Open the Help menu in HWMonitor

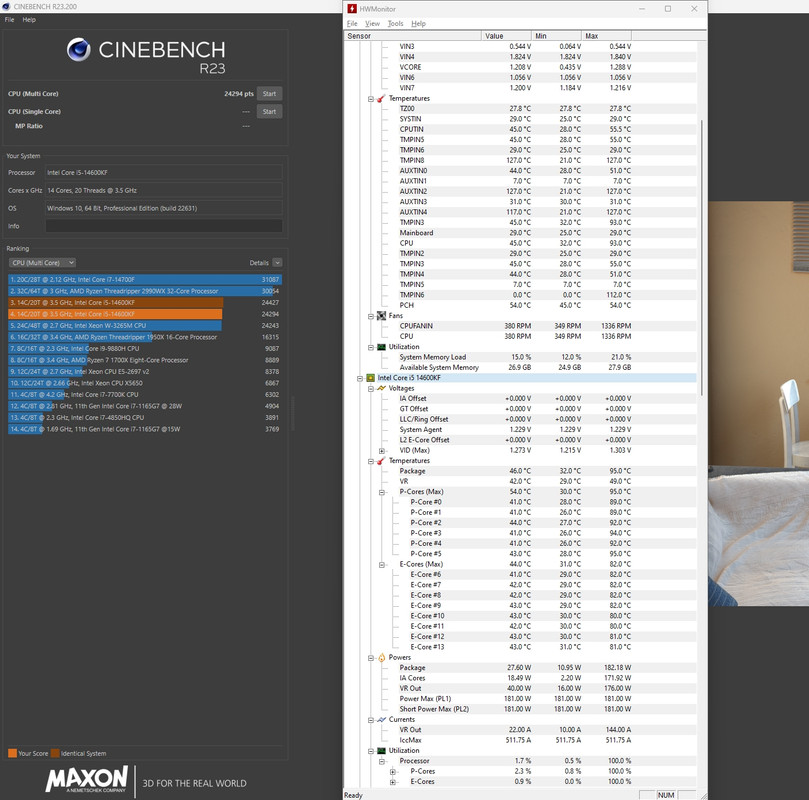418,24
